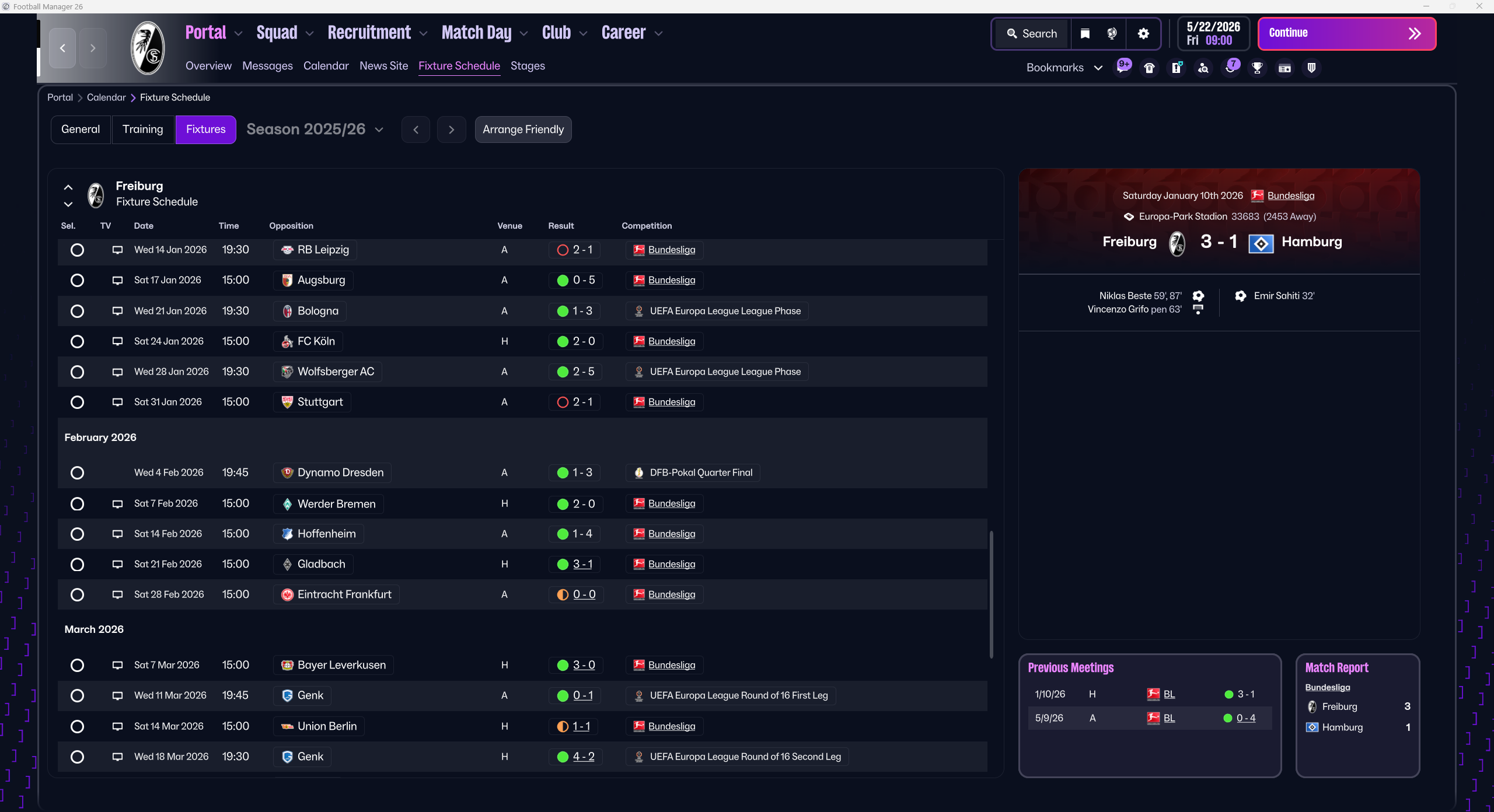
Task: Select the RB Leipzig fixture radio button
Action: (x=77, y=250)
